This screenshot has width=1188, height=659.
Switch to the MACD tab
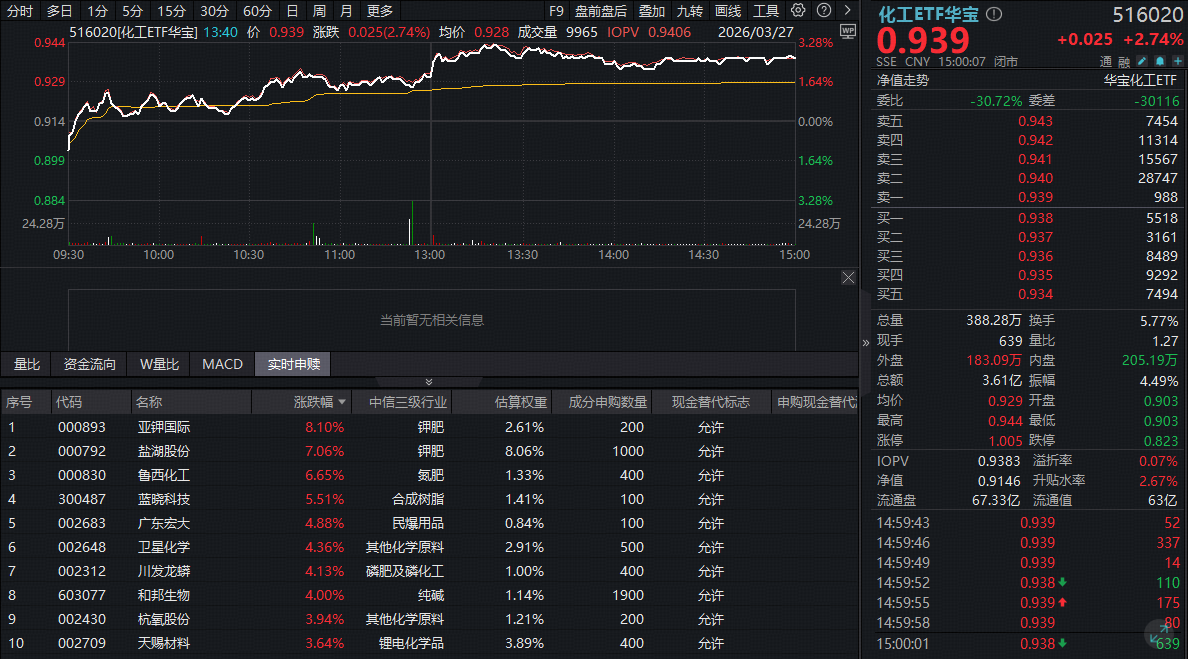(x=222, y=364)
